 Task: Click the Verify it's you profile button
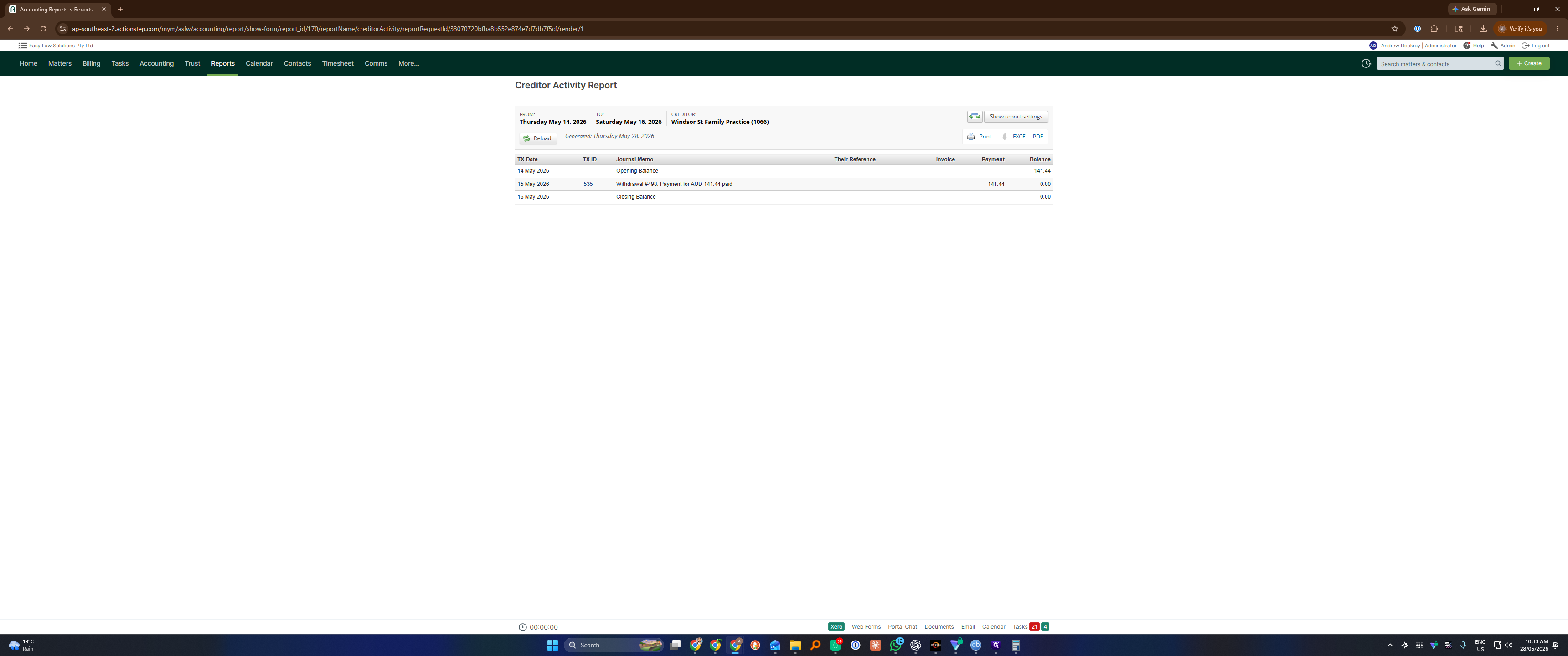coord(1521,29)
